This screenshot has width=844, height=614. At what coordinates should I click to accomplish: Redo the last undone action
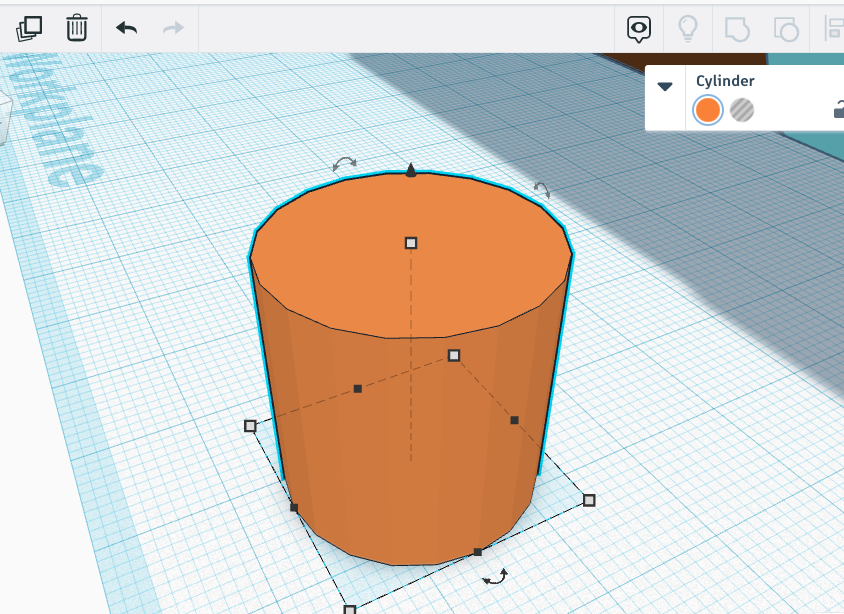click(173, 28)
